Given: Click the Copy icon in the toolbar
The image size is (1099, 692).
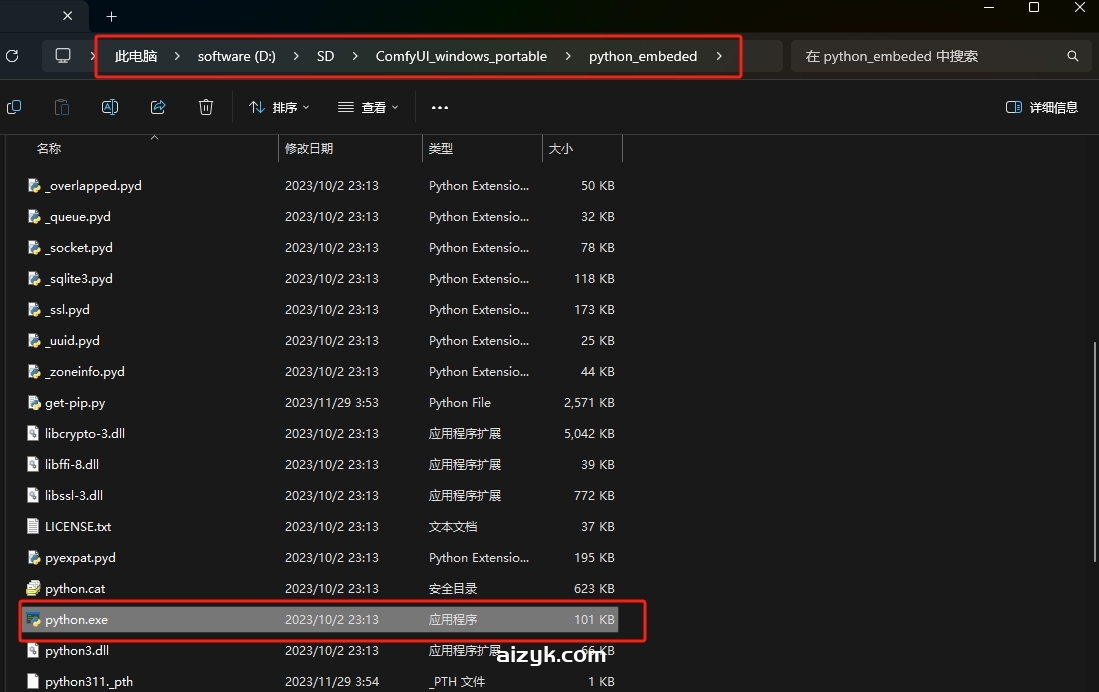Looking at the screenshot, I should pos(14,106).
